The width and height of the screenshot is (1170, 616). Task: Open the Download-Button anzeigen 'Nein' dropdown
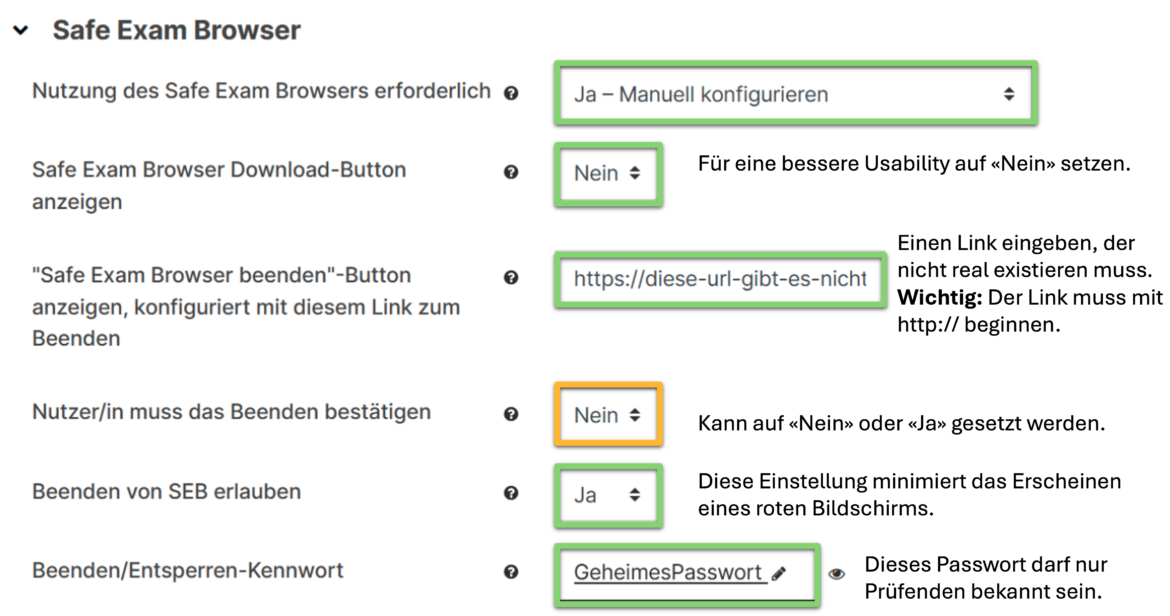click(x=607, y=173)
